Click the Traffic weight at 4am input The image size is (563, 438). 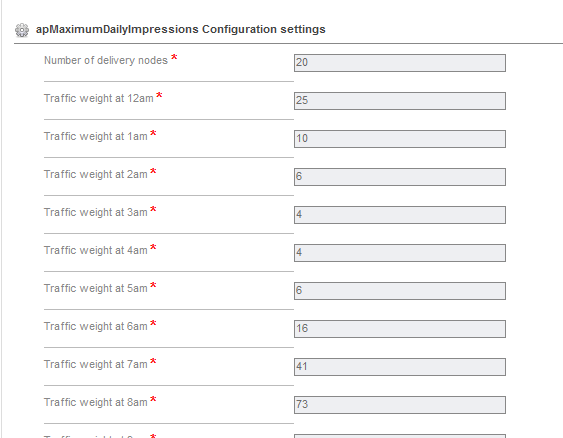tap(400, 253)
